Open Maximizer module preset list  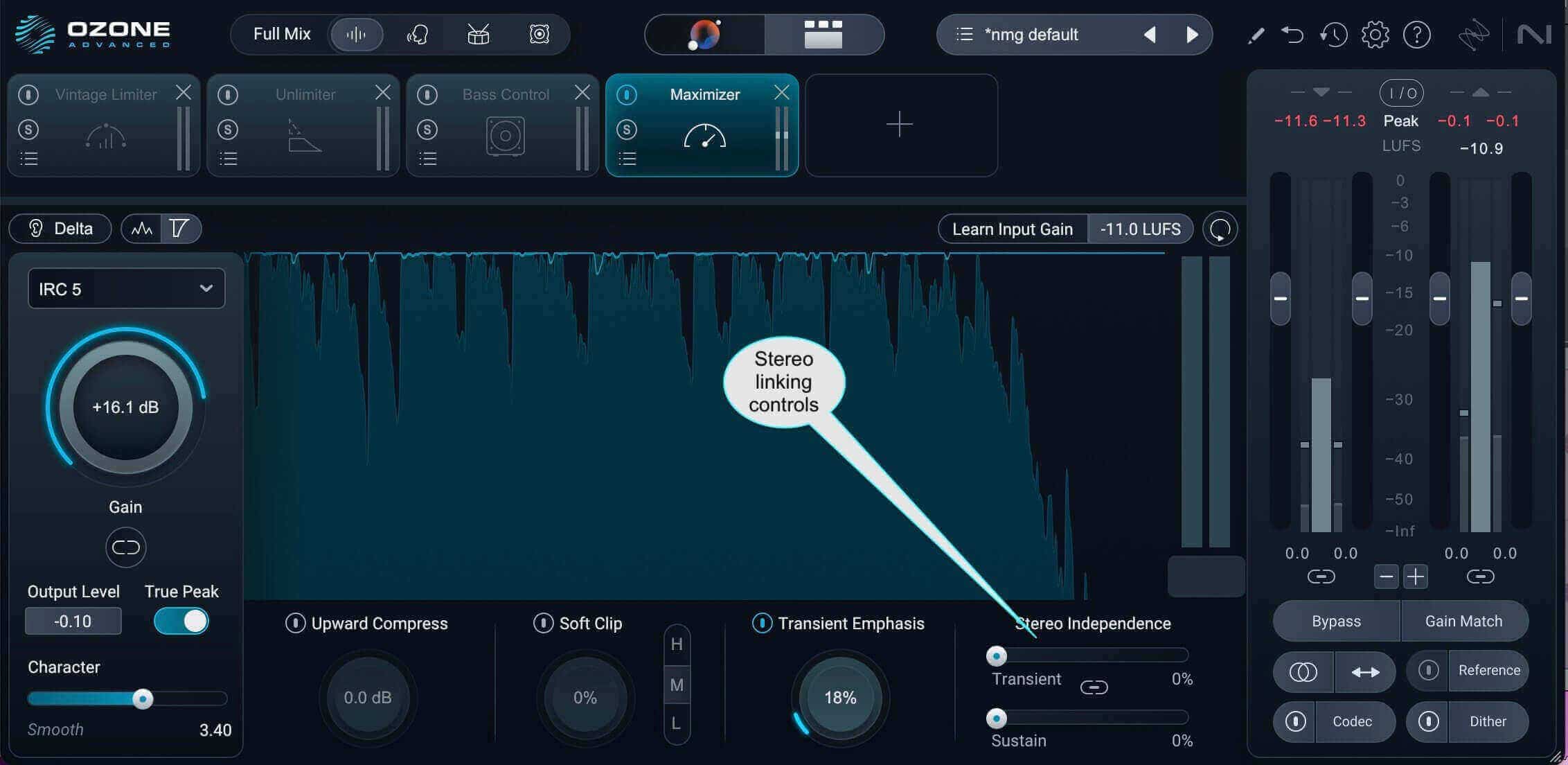point(627,159)
